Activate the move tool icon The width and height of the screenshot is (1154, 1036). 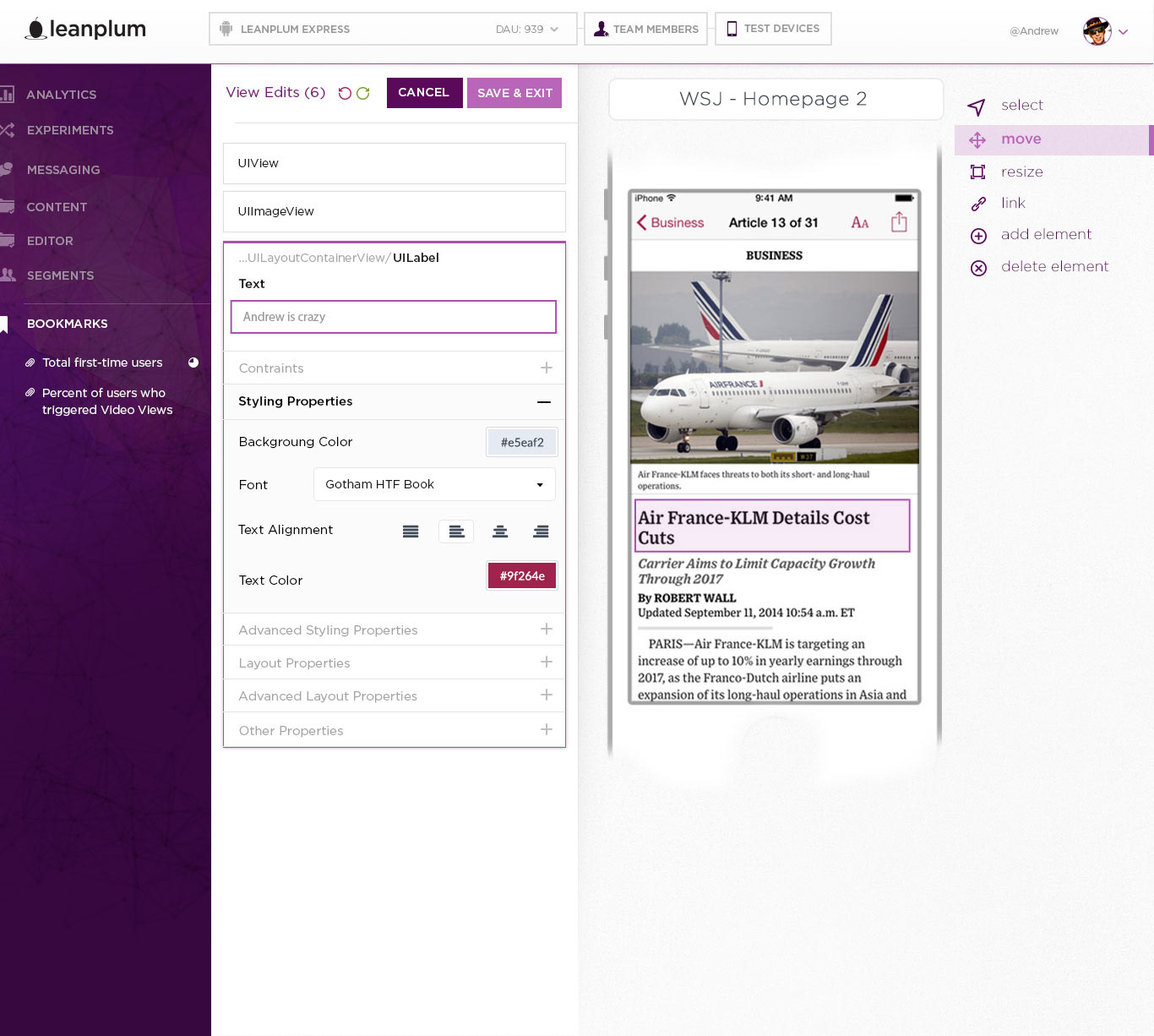[977, 140]
